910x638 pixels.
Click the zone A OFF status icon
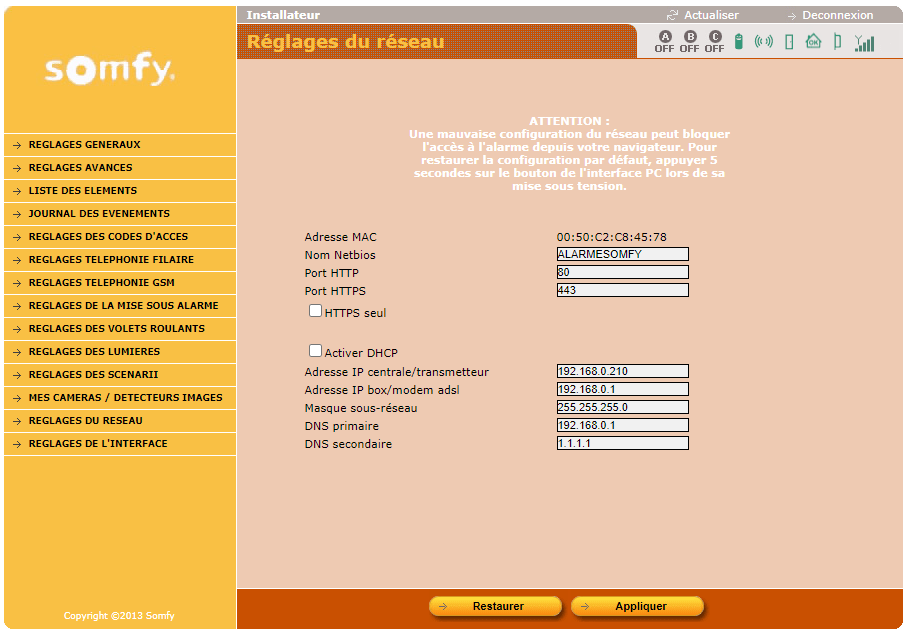click(x=664, y=42)
